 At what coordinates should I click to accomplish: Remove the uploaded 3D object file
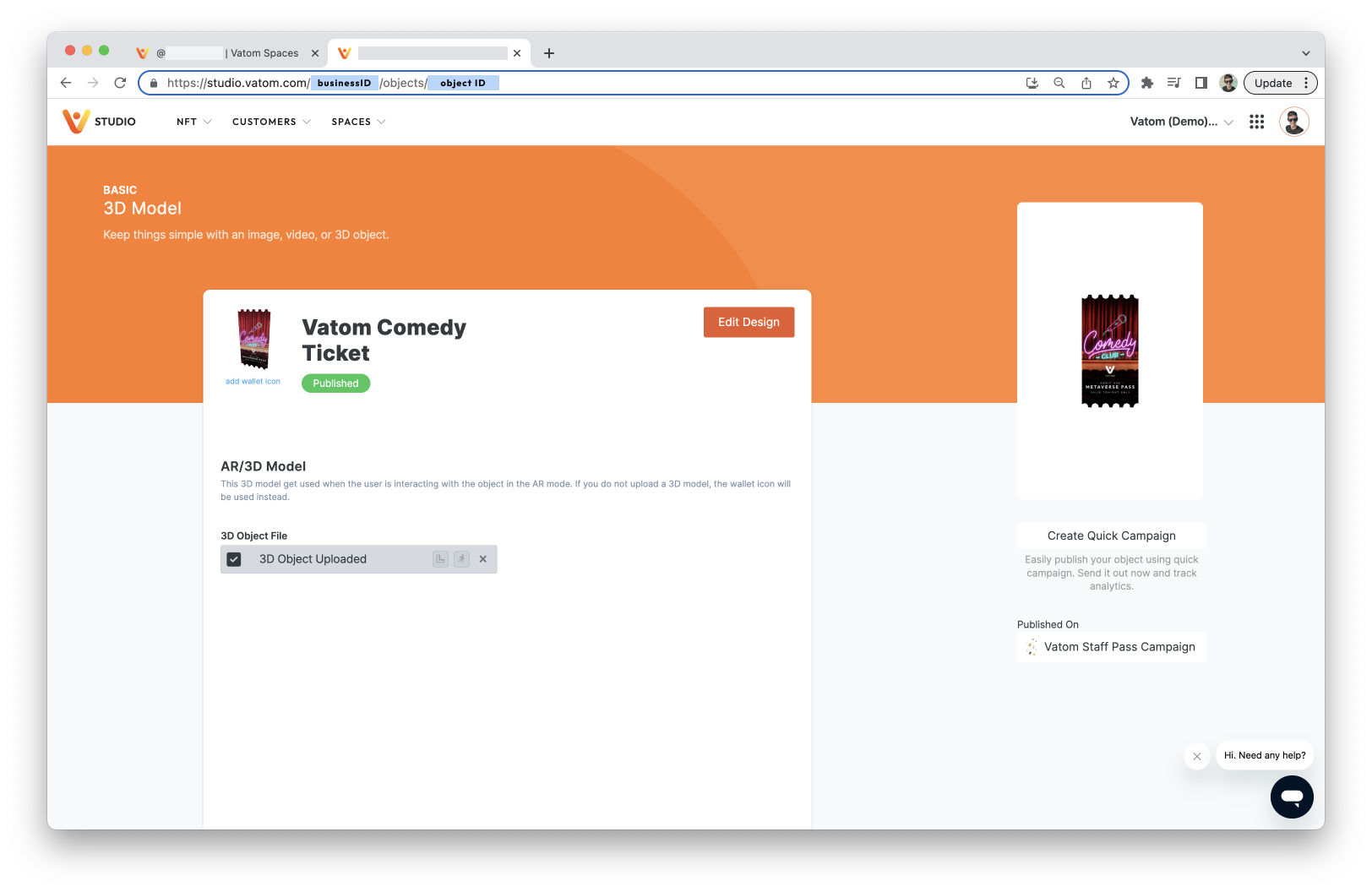pos(483,559)
